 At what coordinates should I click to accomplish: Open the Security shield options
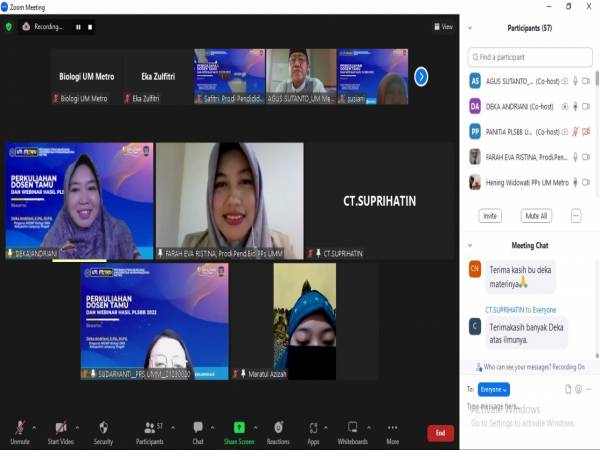103,430
